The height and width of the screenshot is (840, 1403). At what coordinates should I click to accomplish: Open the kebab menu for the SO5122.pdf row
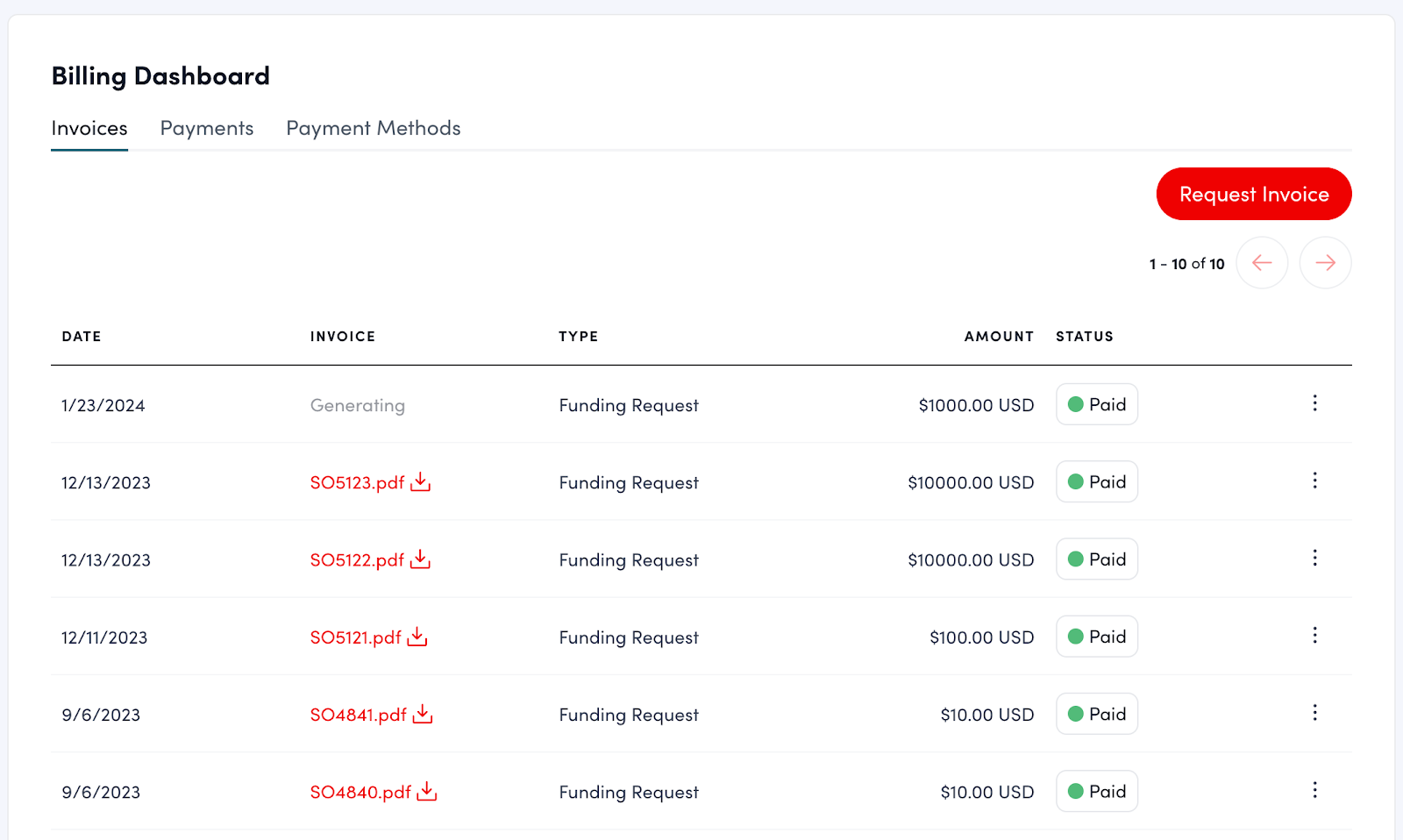pyautogui.click(x=1314, y=558)
